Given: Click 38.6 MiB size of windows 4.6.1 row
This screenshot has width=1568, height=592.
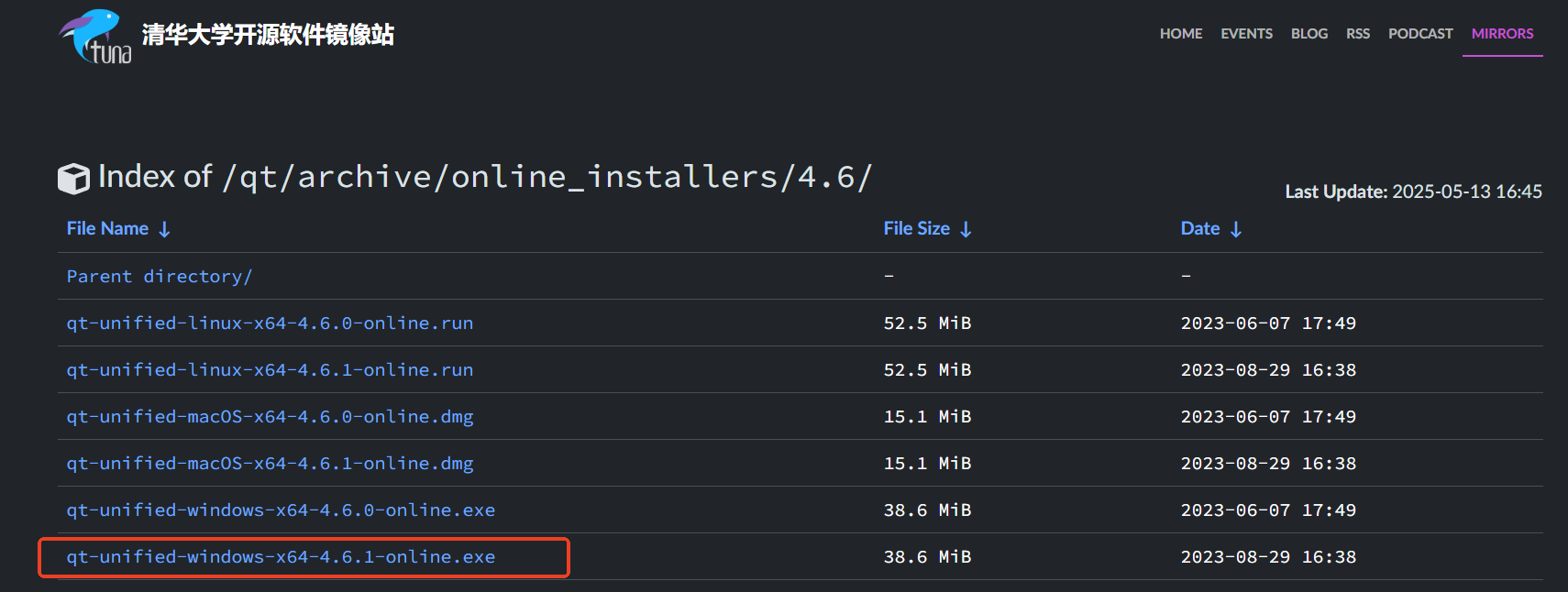Looking at the screenshot, I should click(927, 556).
